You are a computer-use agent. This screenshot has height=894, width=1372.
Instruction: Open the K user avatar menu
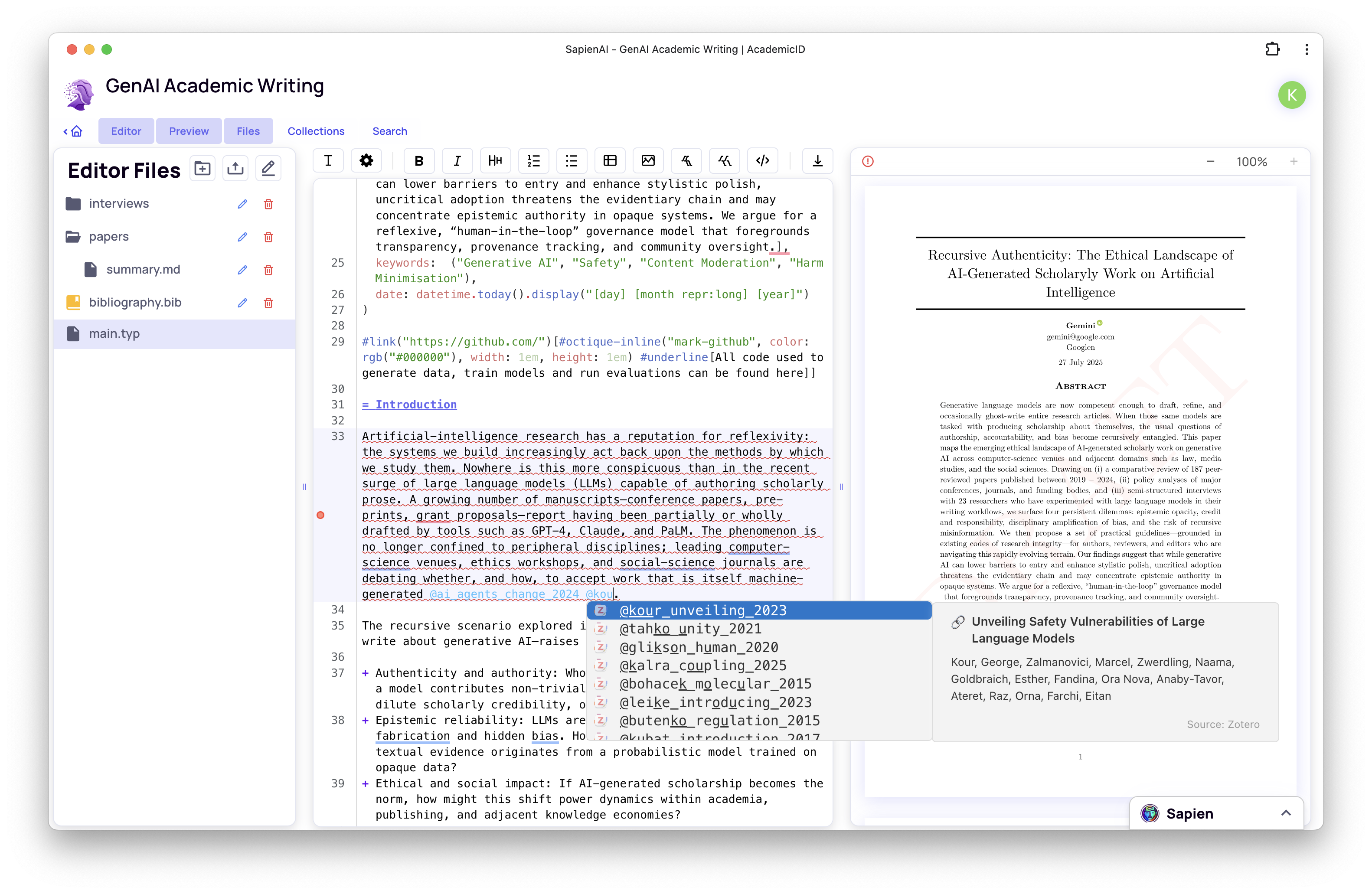pos(1291,95)
